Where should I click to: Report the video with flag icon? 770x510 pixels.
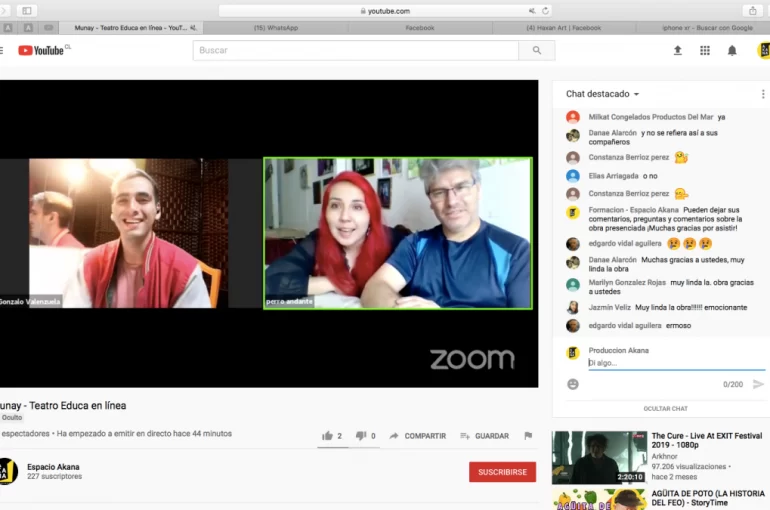pos(528,435)
